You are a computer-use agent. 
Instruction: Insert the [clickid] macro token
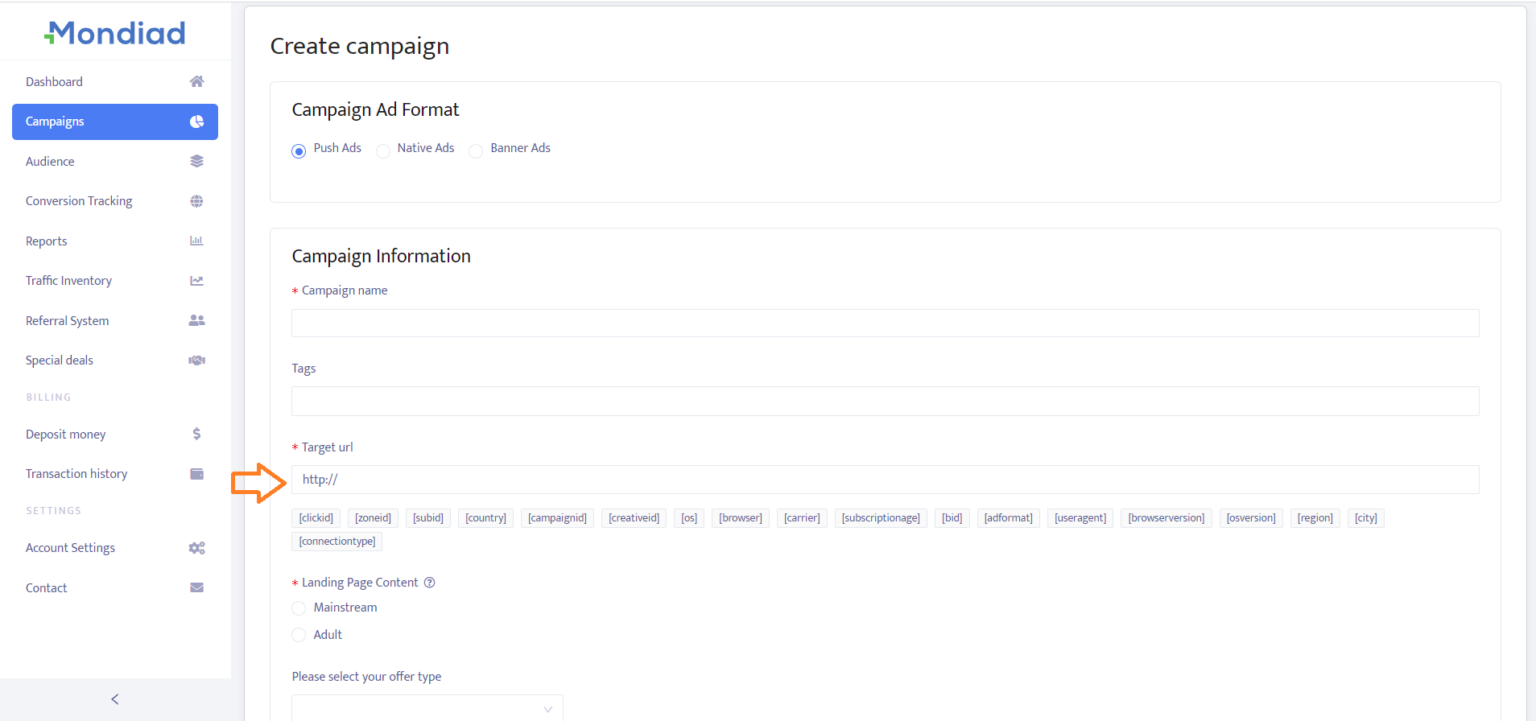click(x=315, y=517)
